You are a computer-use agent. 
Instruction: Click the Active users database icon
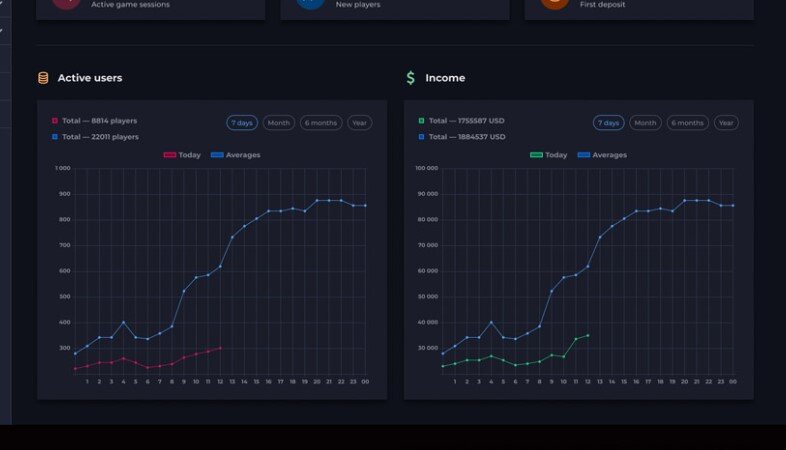point(43,78)
